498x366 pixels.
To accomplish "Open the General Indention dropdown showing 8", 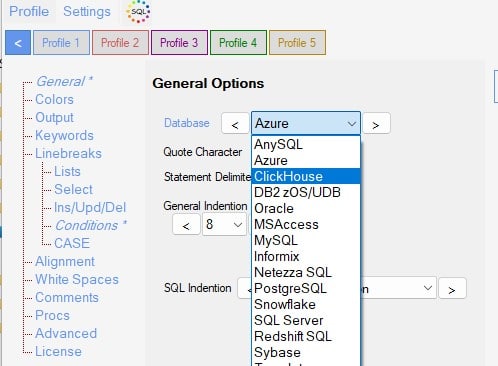I will point(224,224).
